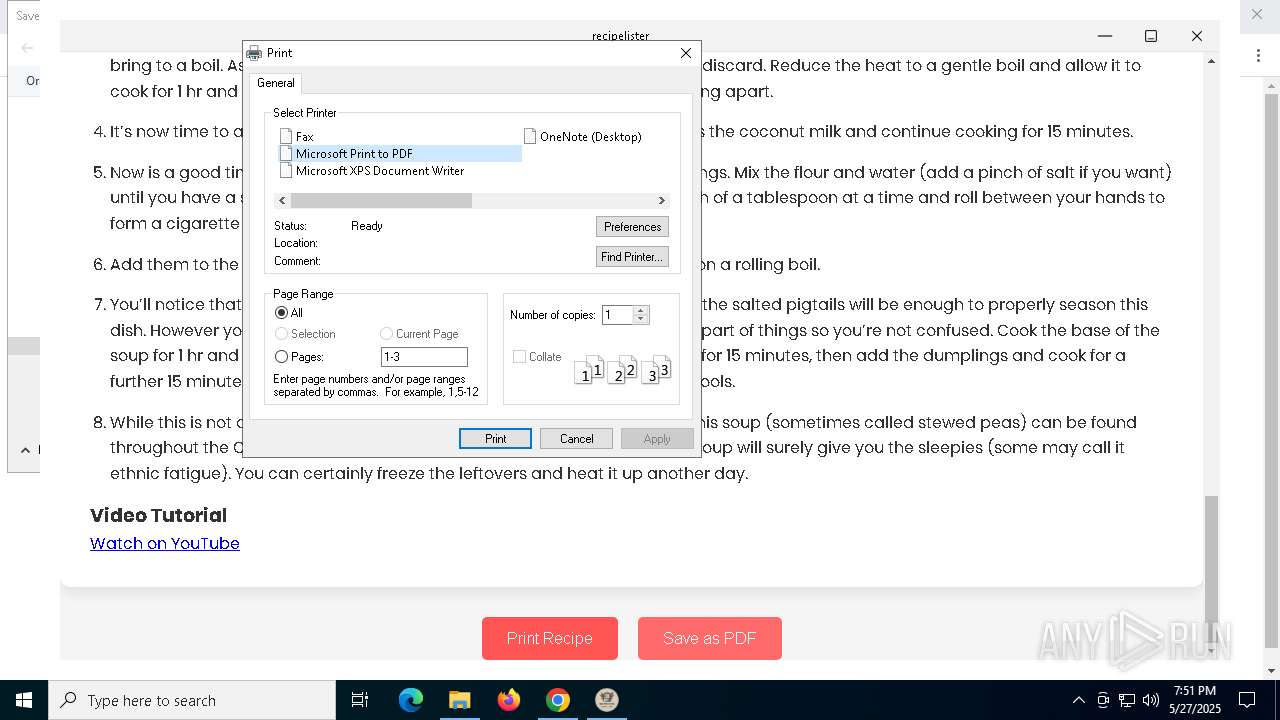Minimize the recipelister window
The image size is (1280, 720).
tap(1105, 36)
